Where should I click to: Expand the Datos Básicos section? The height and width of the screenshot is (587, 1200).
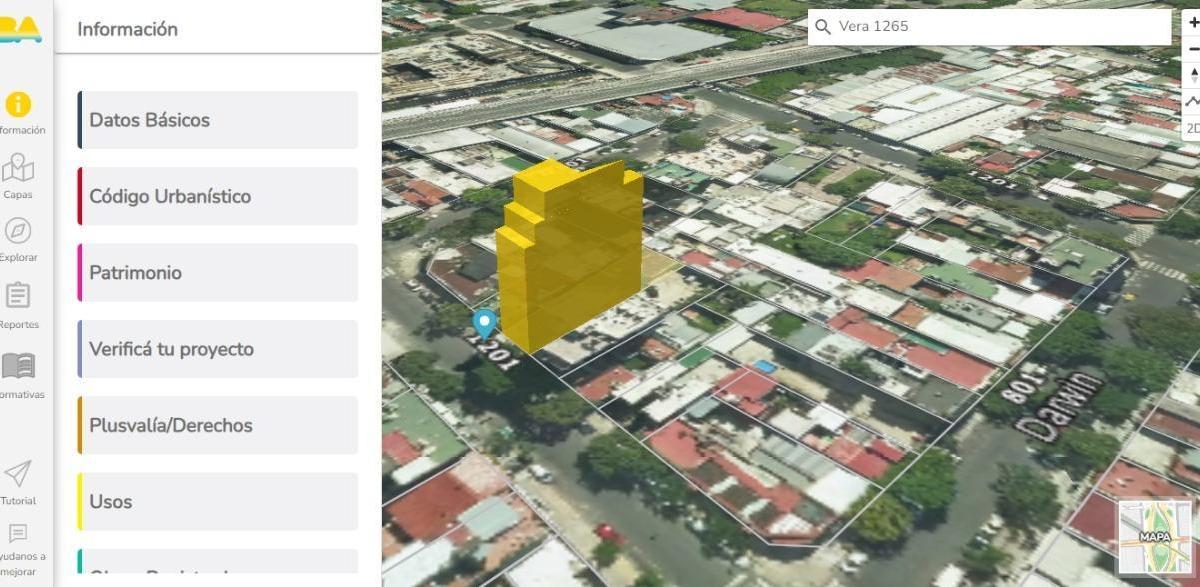pos(218,120)
